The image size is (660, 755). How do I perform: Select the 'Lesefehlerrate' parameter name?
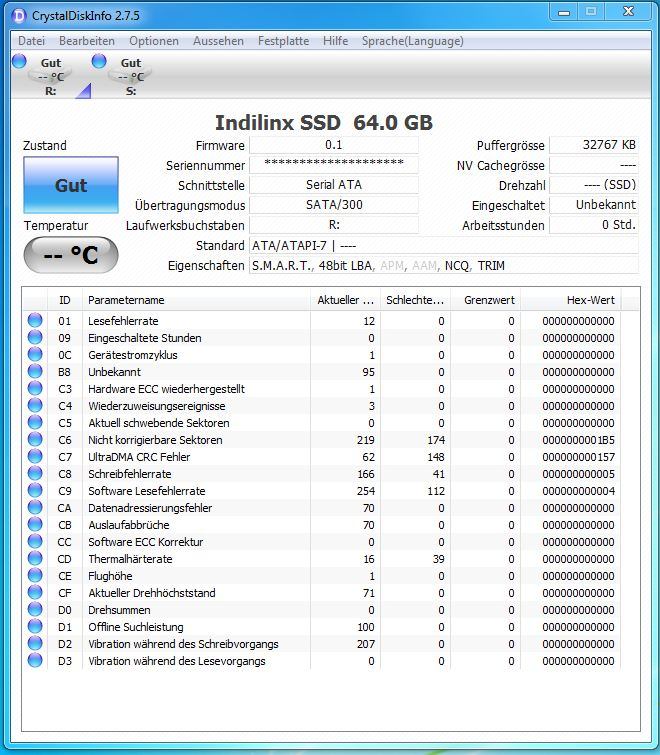(x=123, y=321)
